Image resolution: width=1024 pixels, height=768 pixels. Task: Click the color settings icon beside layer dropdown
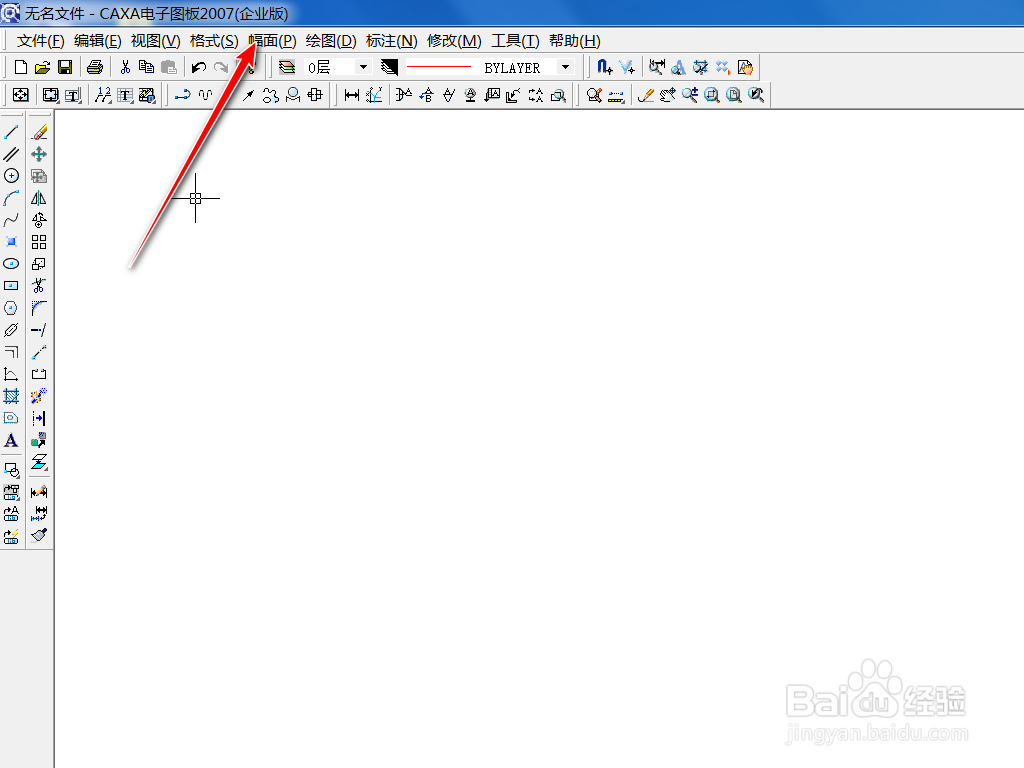[389, 67]
